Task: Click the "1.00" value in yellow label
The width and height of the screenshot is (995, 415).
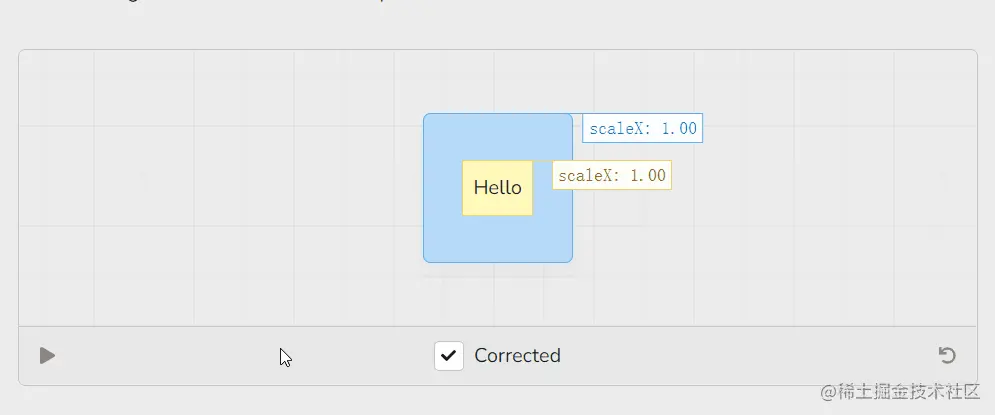Action: [x=648, y=176]
